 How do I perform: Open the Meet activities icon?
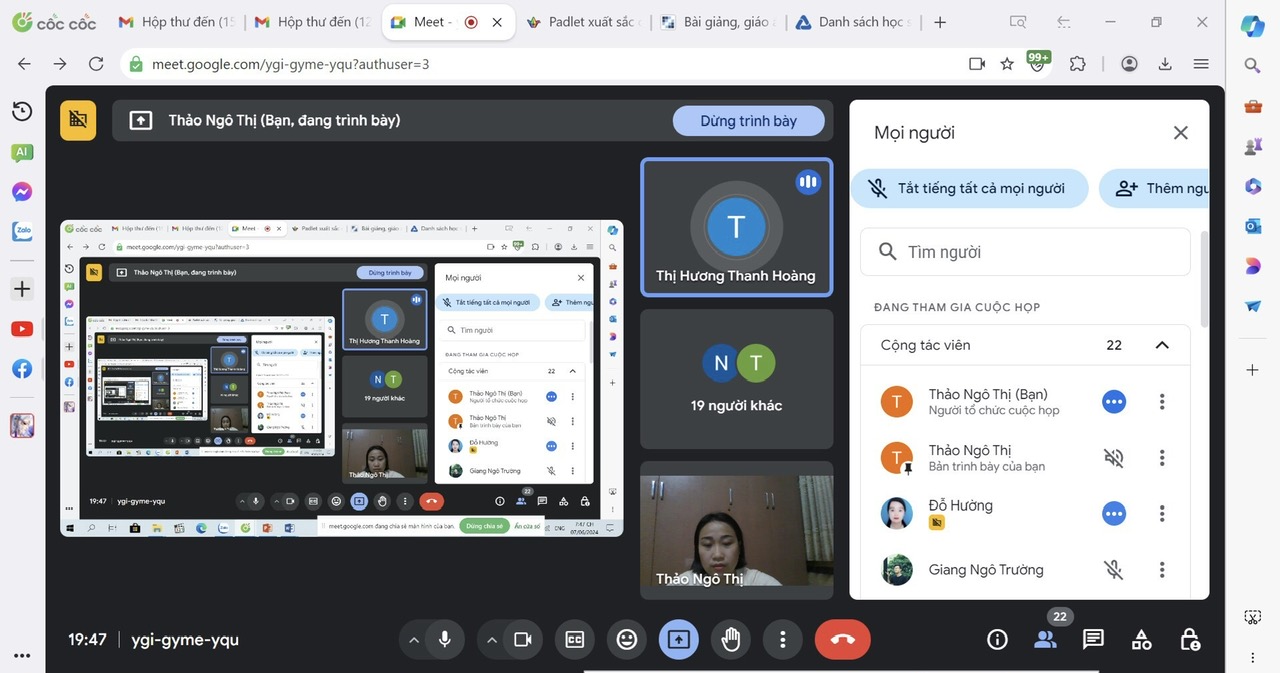pos(1141,639)
